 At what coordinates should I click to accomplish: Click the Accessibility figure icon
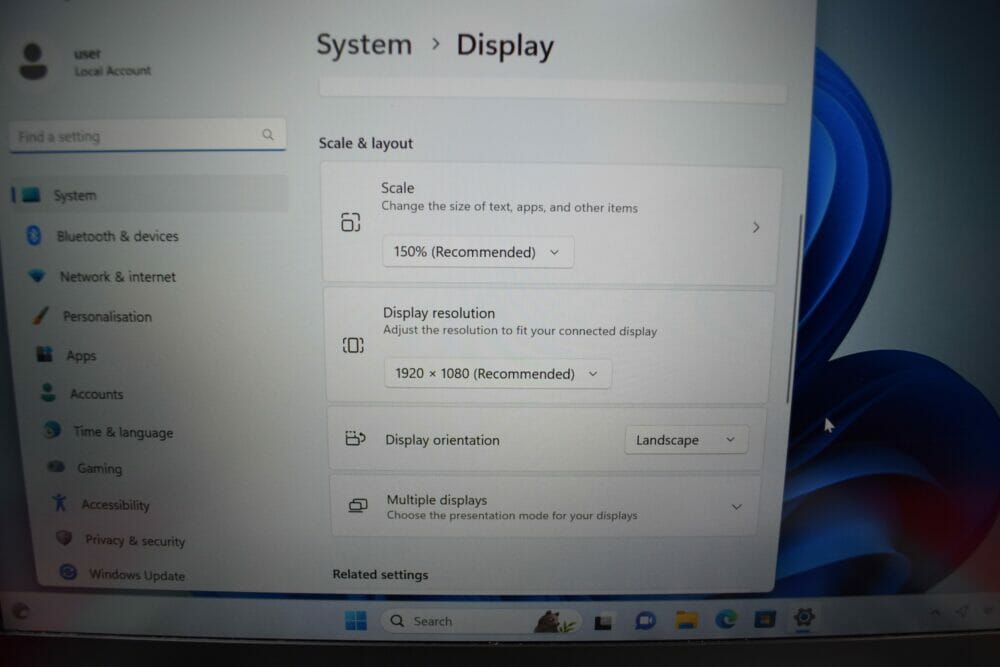click(x=60, y=502)
